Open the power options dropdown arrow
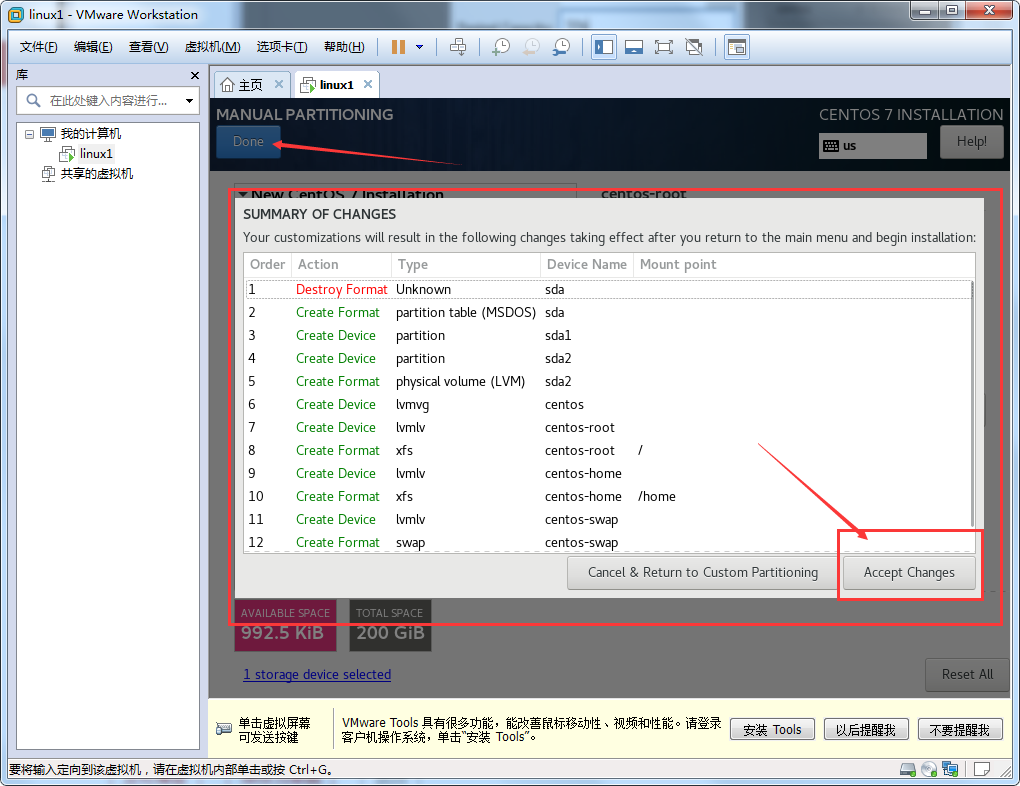This screenshot has height=786, width=1020. coord(420,47)
